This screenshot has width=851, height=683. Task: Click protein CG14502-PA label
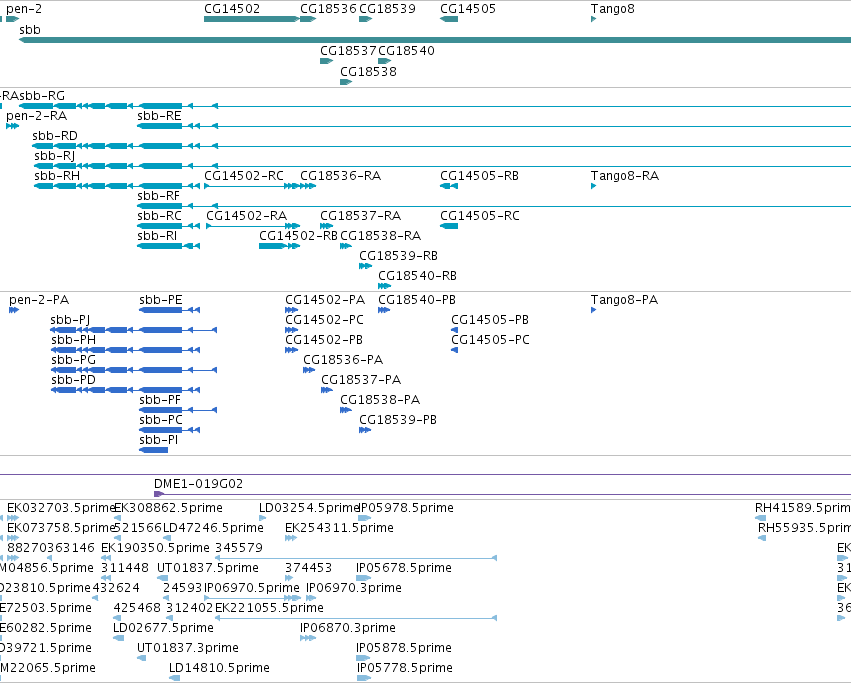(x=325, y=300)
